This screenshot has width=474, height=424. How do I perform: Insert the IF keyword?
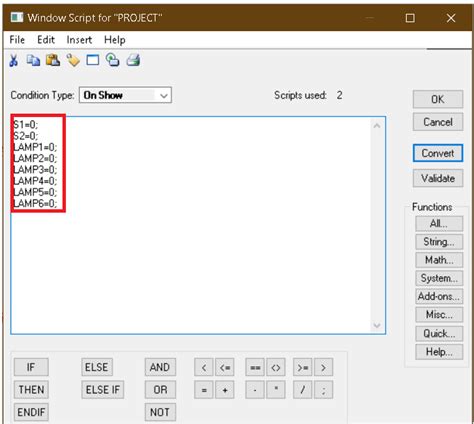pos(31,367)
